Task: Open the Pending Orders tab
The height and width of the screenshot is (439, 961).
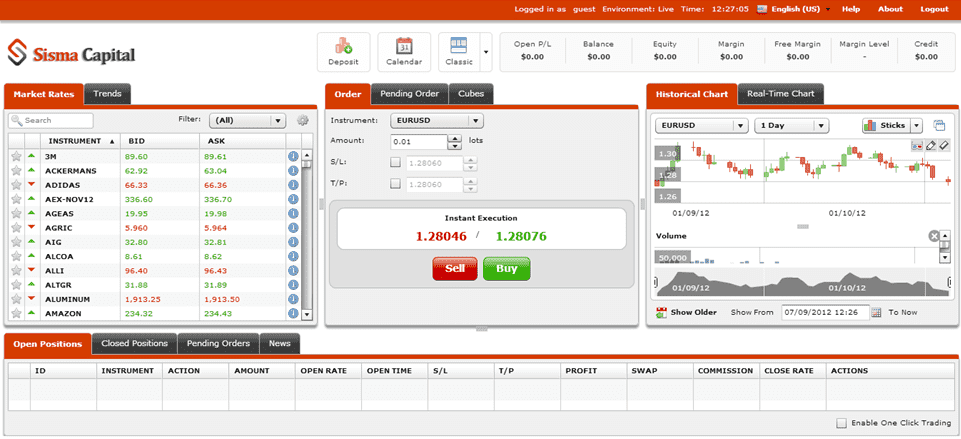Action: (218, 343)
